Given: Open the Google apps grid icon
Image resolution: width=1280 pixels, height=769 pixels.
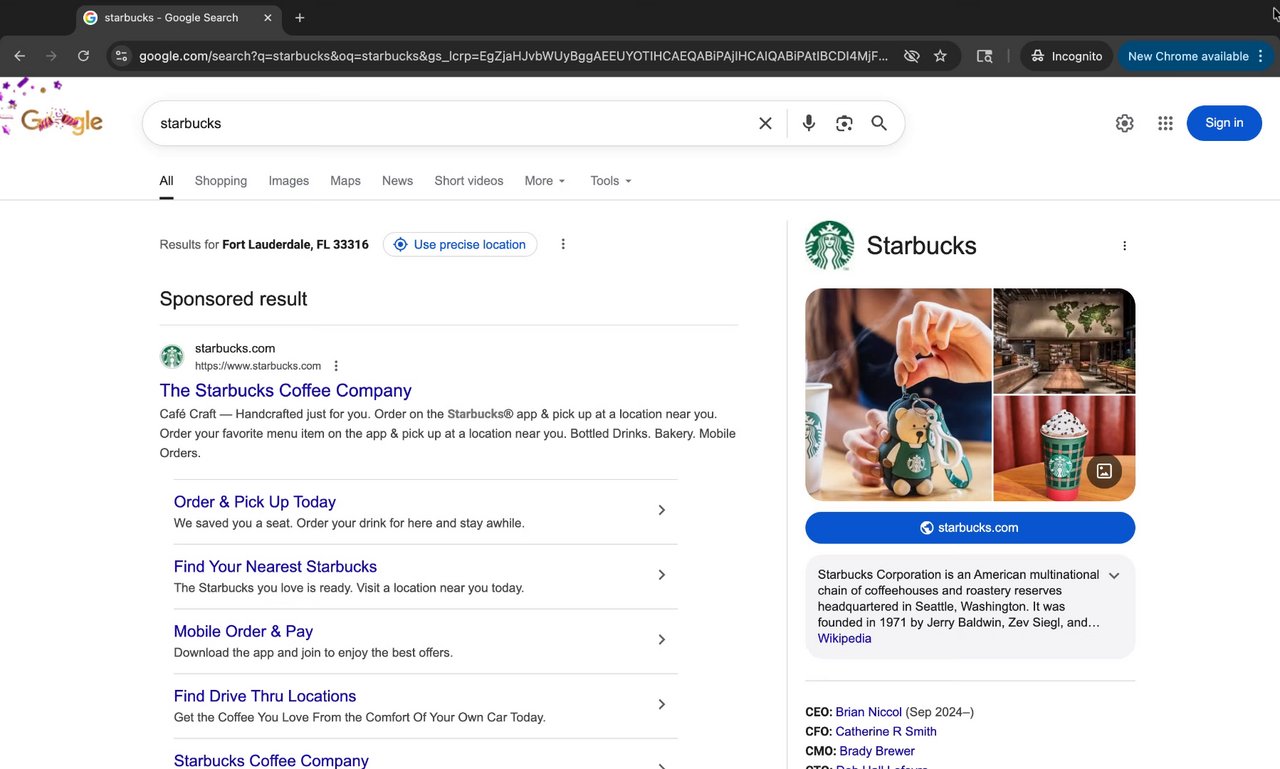Looking at the screenshot, I should click(x=1165, y=123).
